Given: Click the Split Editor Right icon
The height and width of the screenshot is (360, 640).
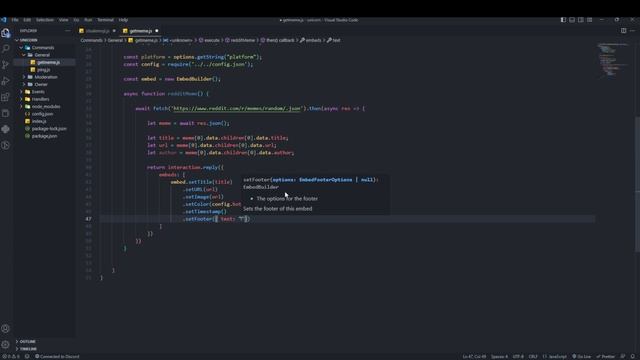Looking at the screenshot, I should click(x=623, y=31).
